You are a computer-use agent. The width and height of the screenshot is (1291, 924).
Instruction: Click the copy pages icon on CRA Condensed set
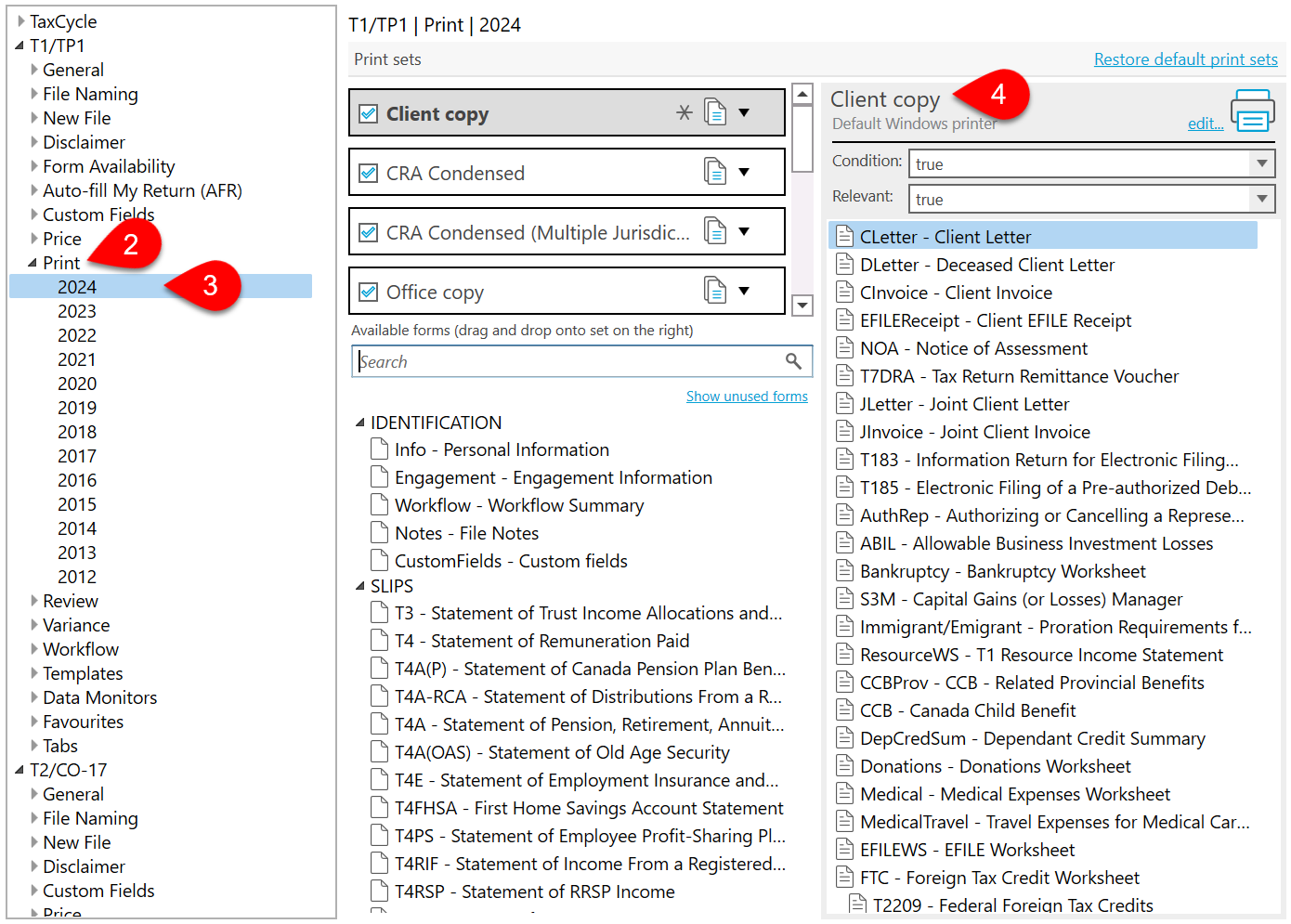[715, 172]
